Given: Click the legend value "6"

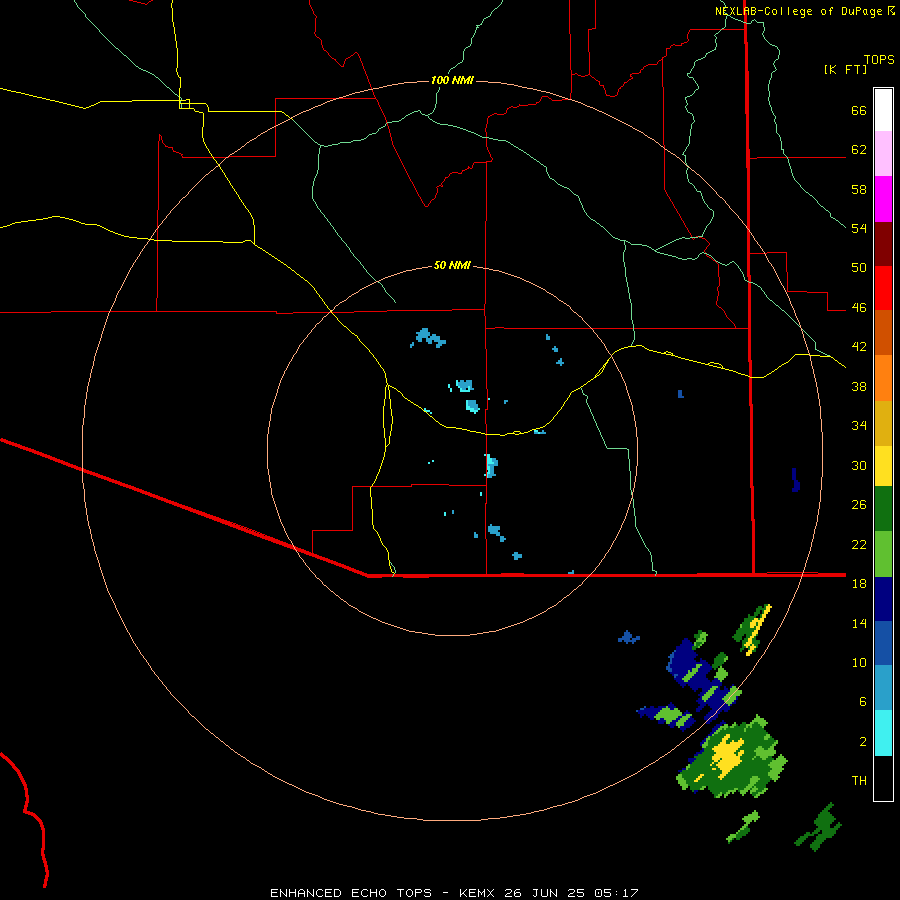Looking at the screenshot, I should pos(862,702).
